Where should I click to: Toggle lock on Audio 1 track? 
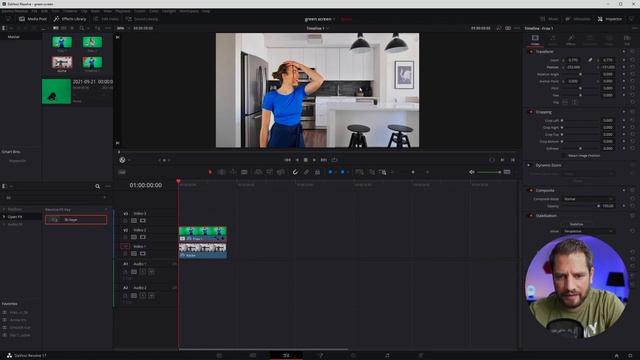tap(125, 271)
